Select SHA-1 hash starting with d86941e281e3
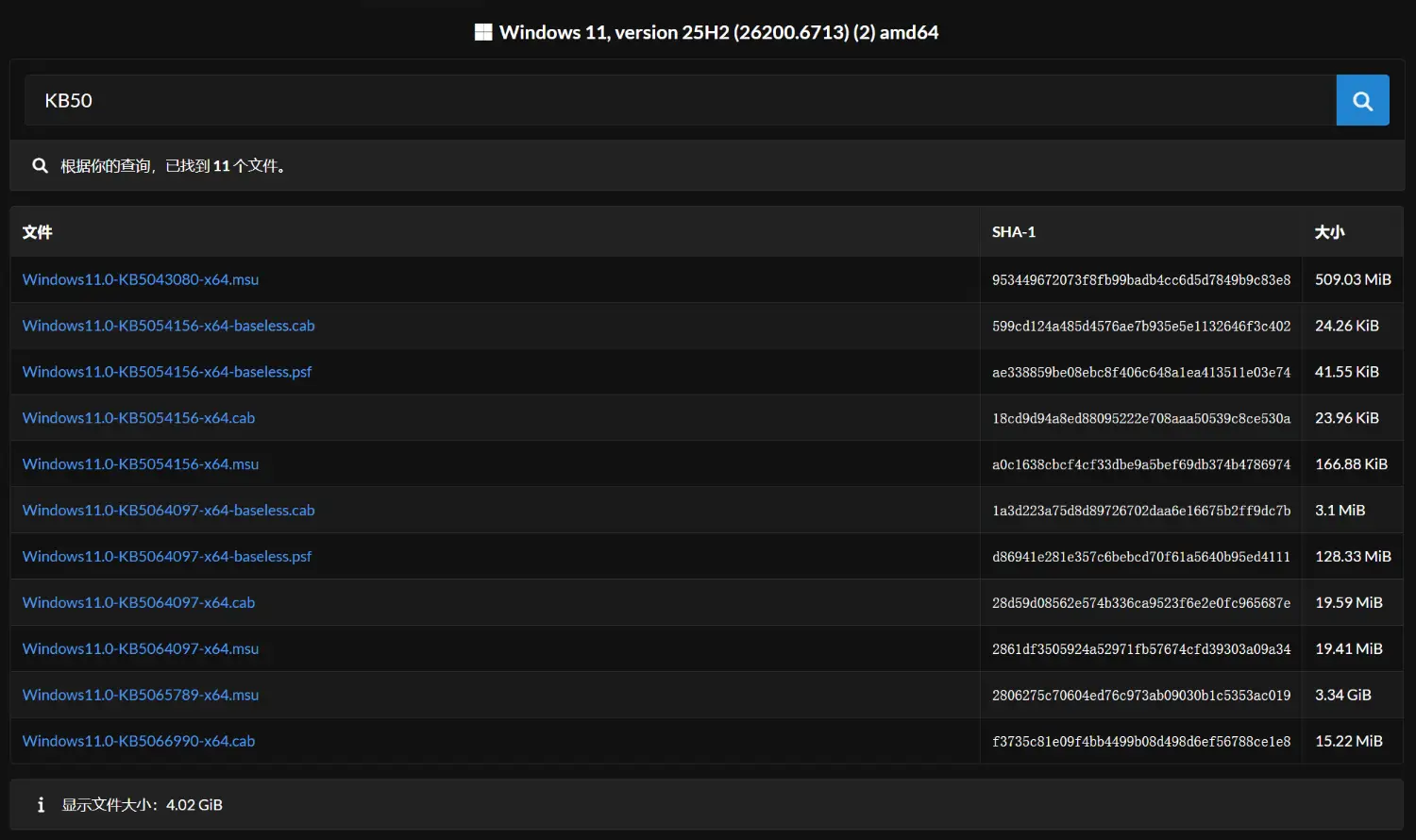This screenshot has width=1416, height=840. click(1141, 558)
